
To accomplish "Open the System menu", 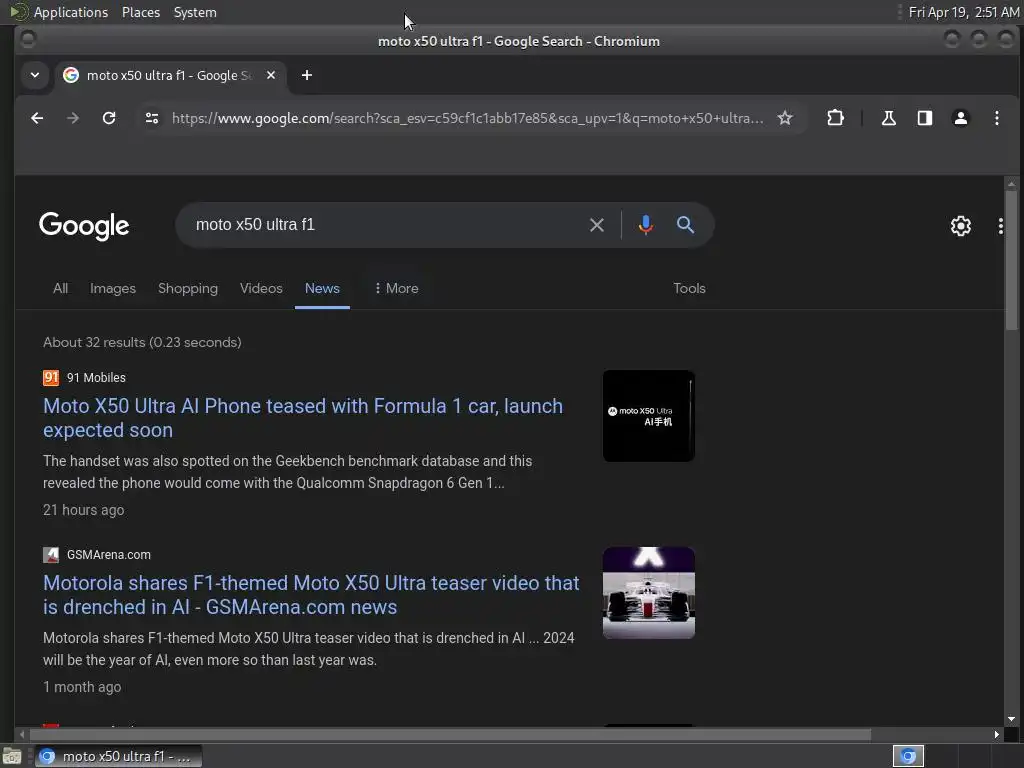I will click(x=195, y=12).
